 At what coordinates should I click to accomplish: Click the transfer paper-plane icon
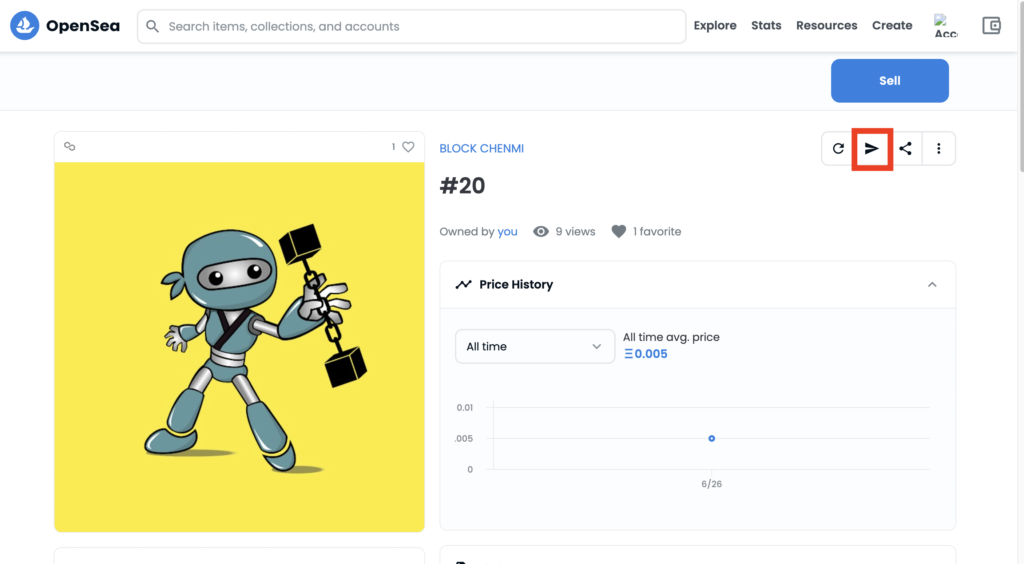tap(872, 149)
